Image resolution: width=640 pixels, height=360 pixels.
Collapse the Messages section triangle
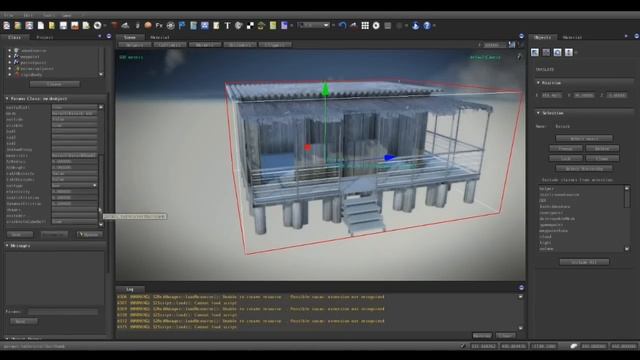tap(7, 245)
